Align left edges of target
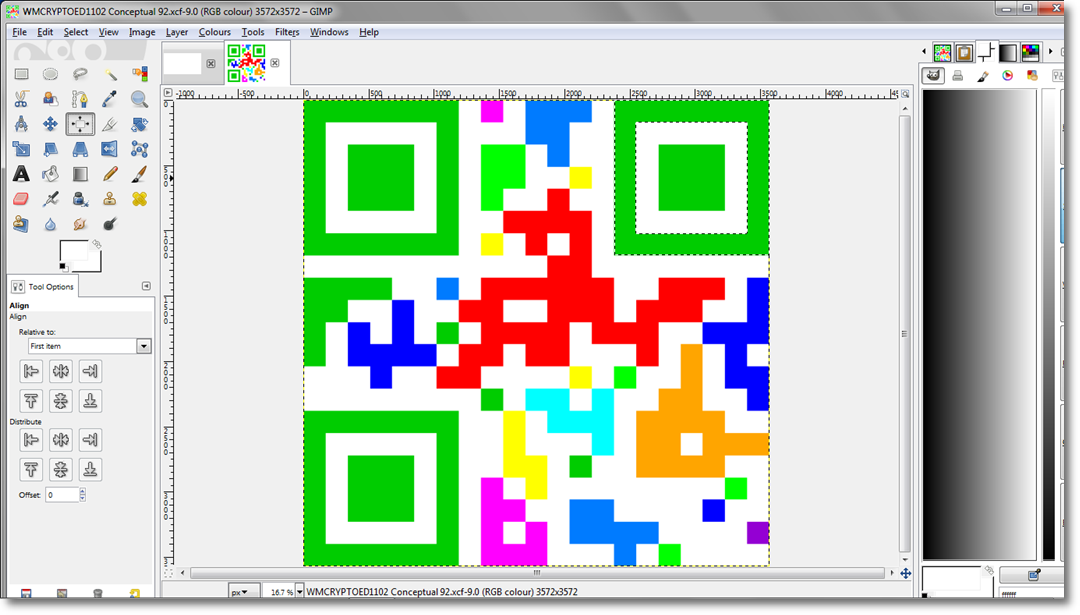Viewport: 1080px width, 615px height. [31, 371]
